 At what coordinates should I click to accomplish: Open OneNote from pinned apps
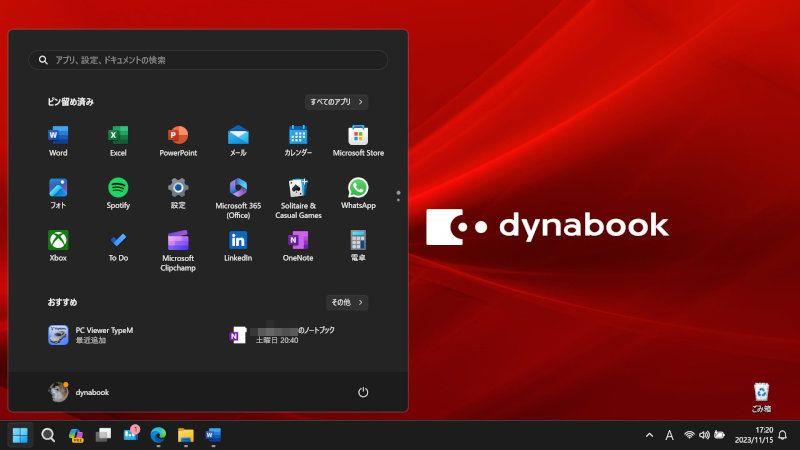[298, 246]
